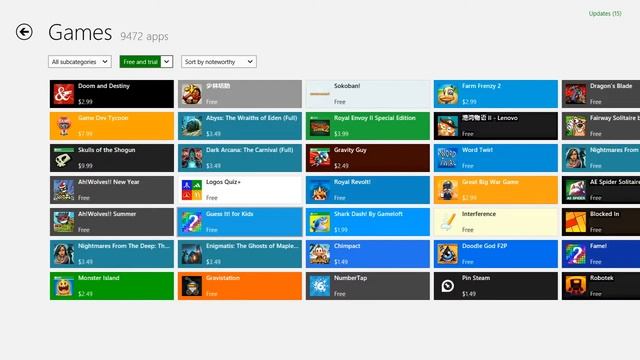Click the Doom and Destiny app icon
Image resolution: width=640 pixels, height=360 pixels.
point(64,94)
